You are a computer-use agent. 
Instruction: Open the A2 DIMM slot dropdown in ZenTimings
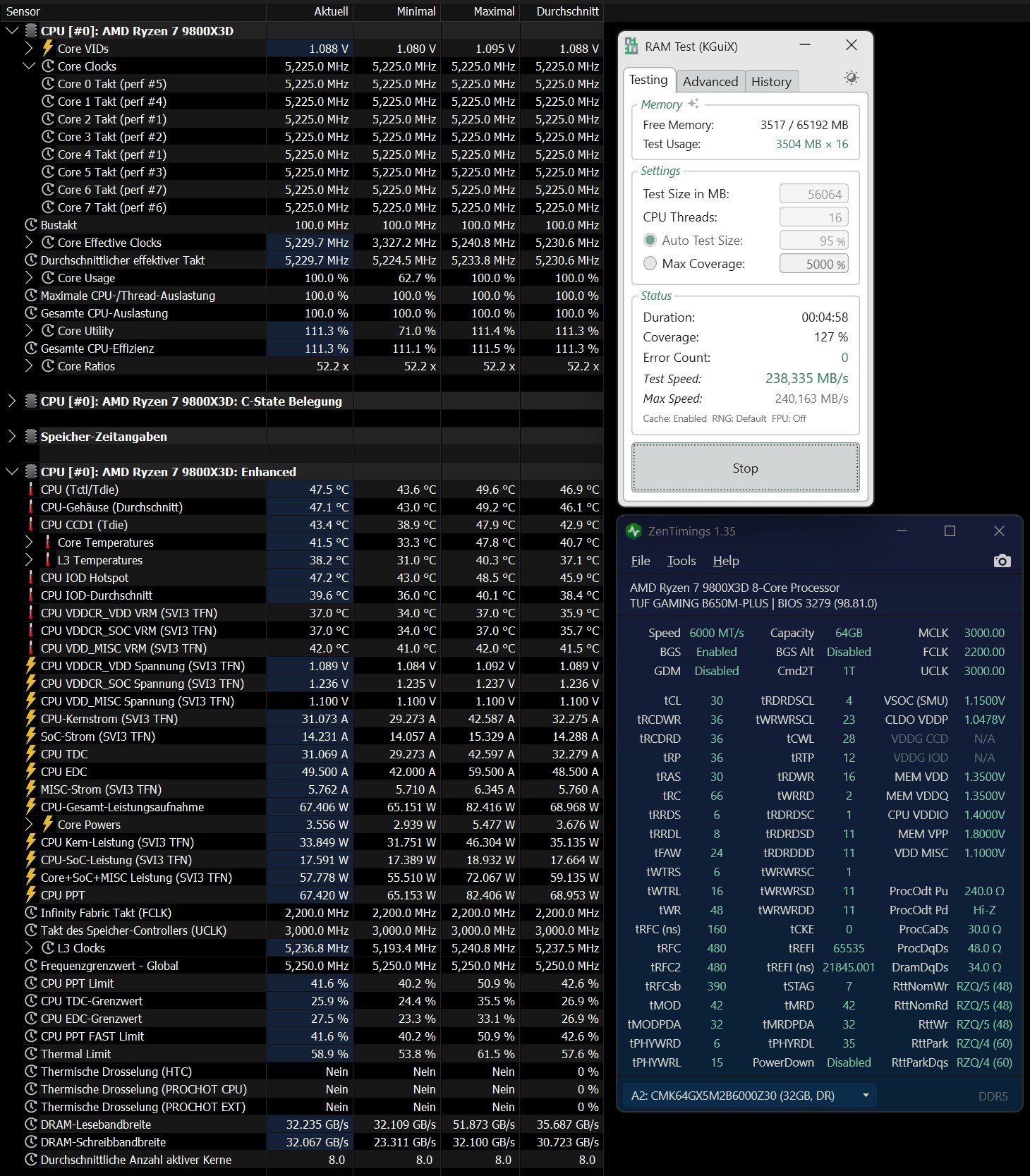click(750, 1096)
